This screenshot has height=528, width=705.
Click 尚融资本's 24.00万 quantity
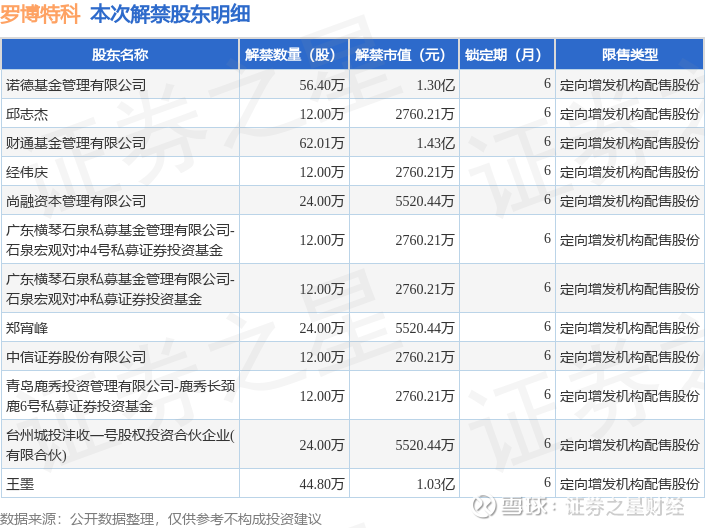tap(321, 201)
